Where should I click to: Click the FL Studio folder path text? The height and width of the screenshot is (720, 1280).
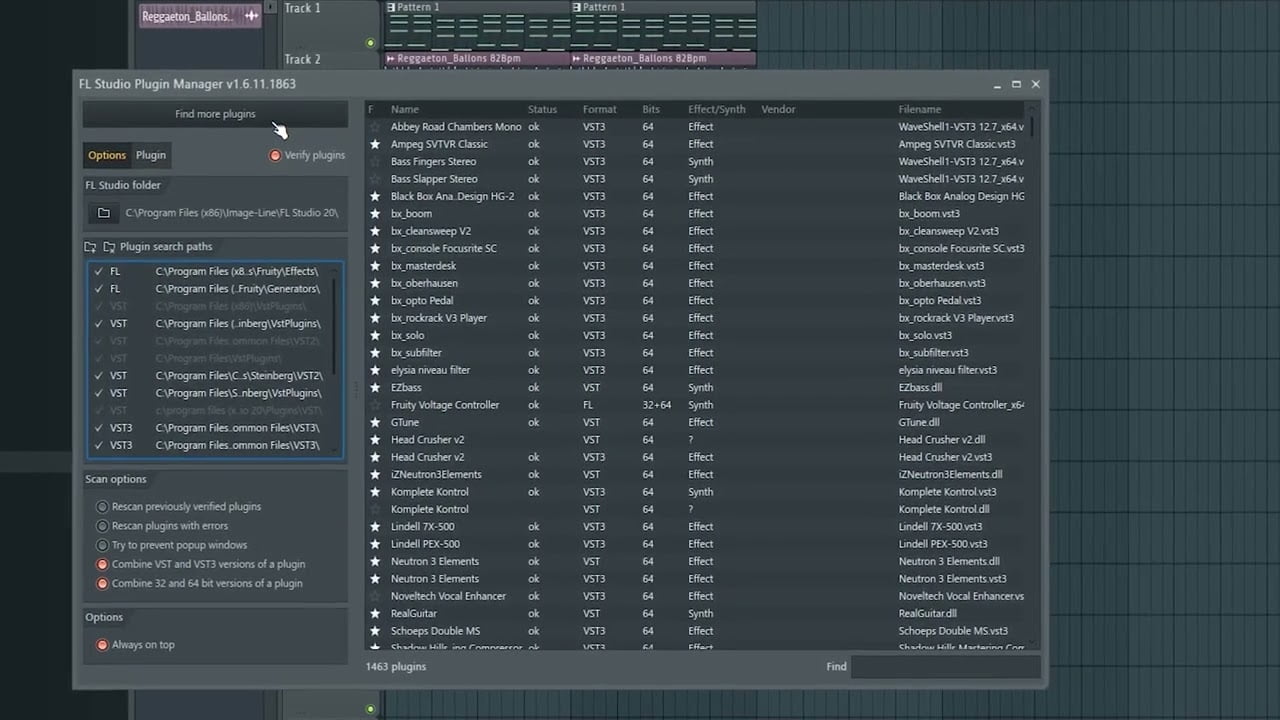[x=231, y=213]
